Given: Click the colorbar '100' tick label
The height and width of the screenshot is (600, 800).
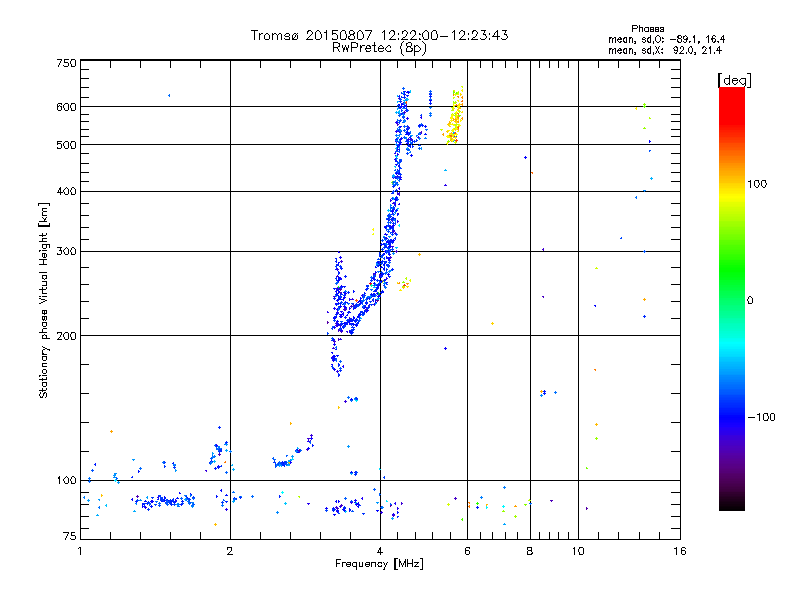Looking at the screenshot, I should click(757, 184).
